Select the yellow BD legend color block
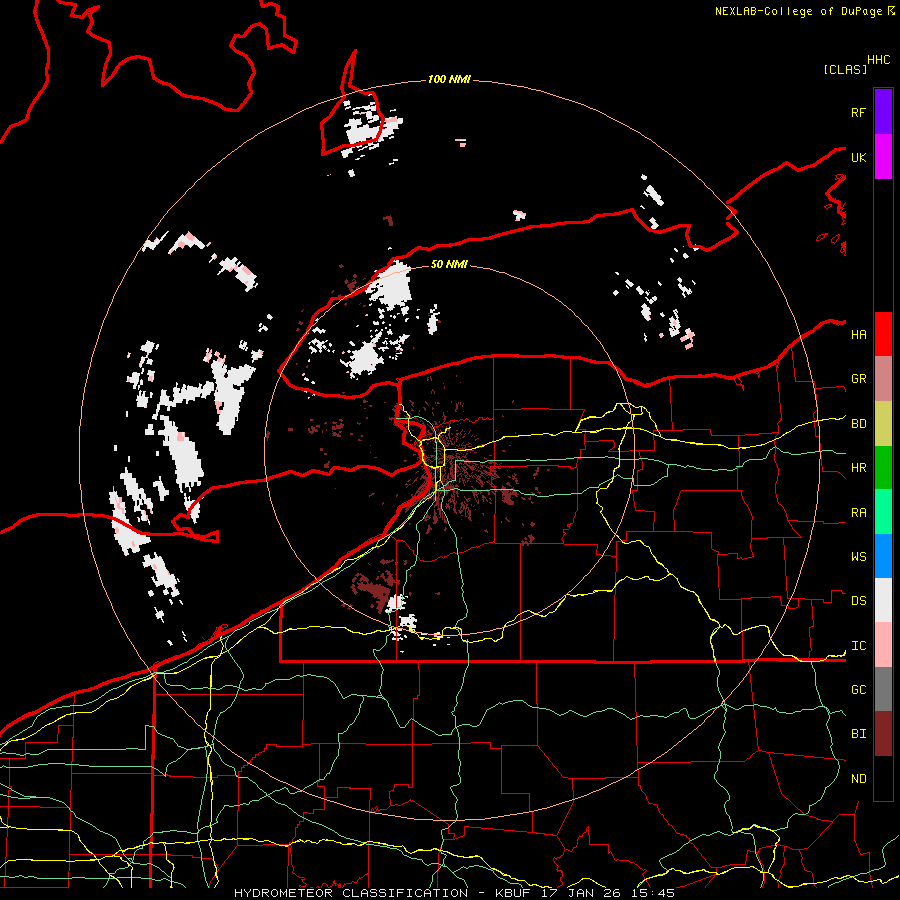 pyautogui.click(x=883, y=424)
